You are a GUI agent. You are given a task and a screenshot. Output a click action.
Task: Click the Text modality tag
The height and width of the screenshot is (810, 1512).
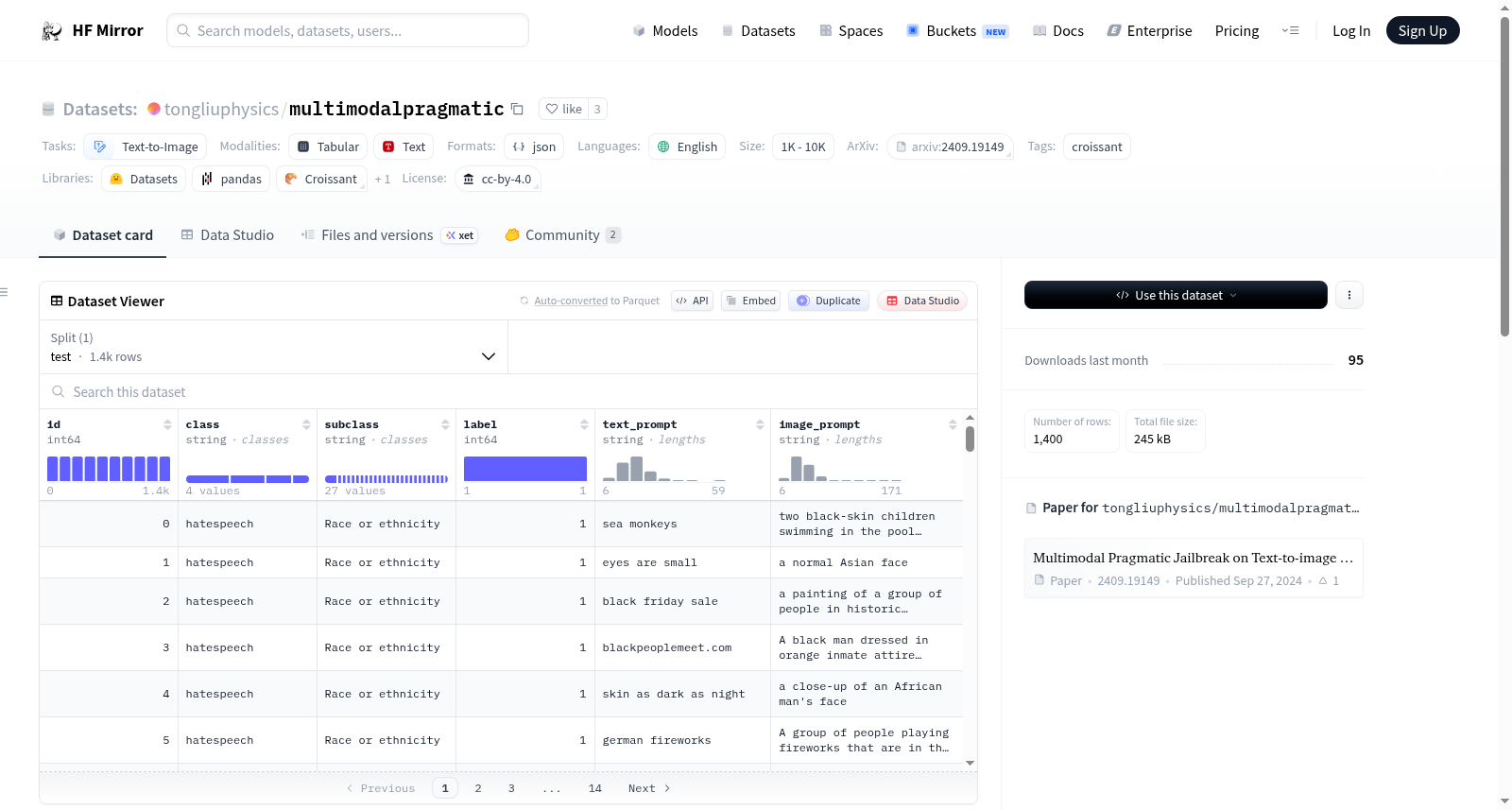[404, 146]
